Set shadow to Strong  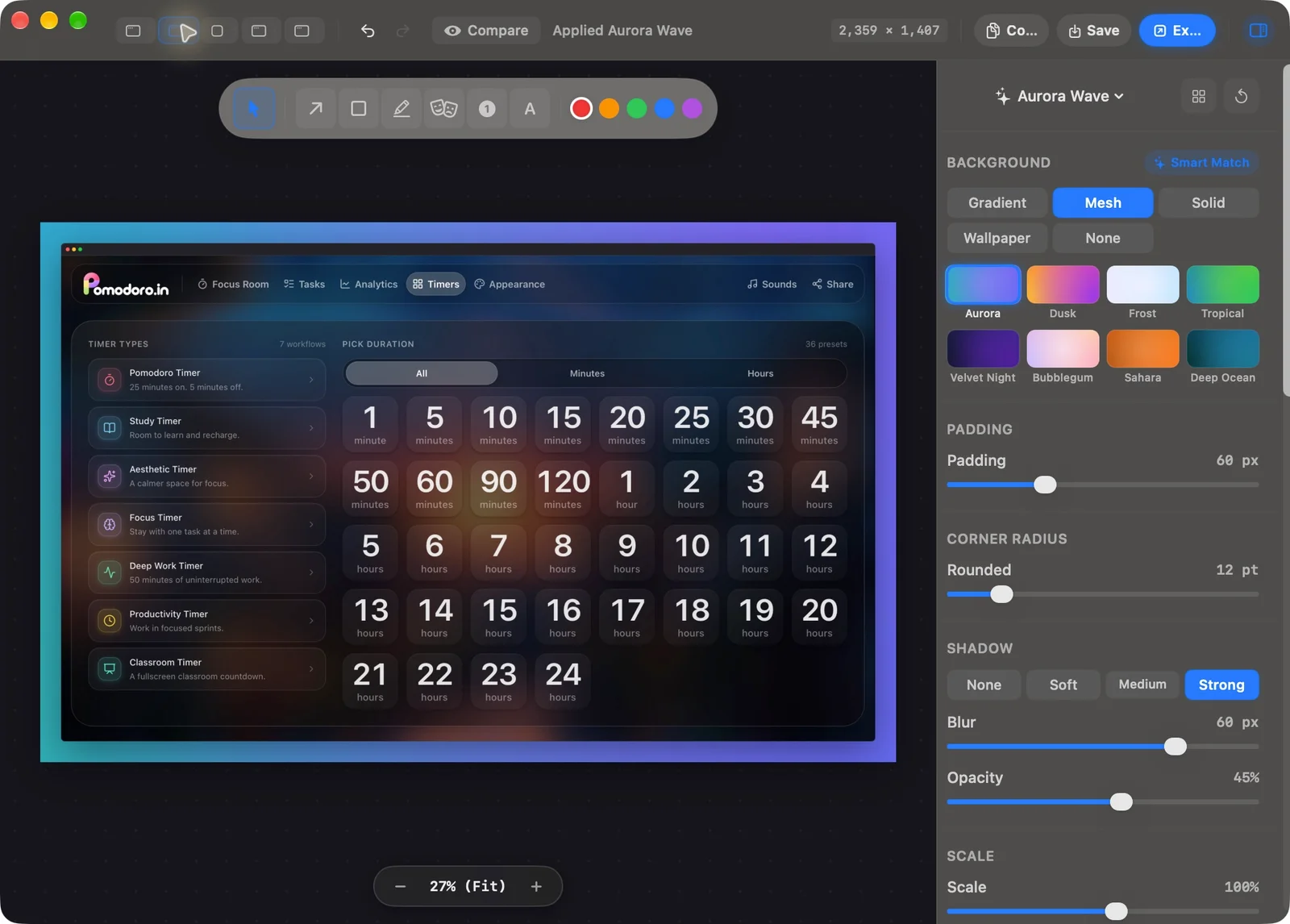point(1221,685)
